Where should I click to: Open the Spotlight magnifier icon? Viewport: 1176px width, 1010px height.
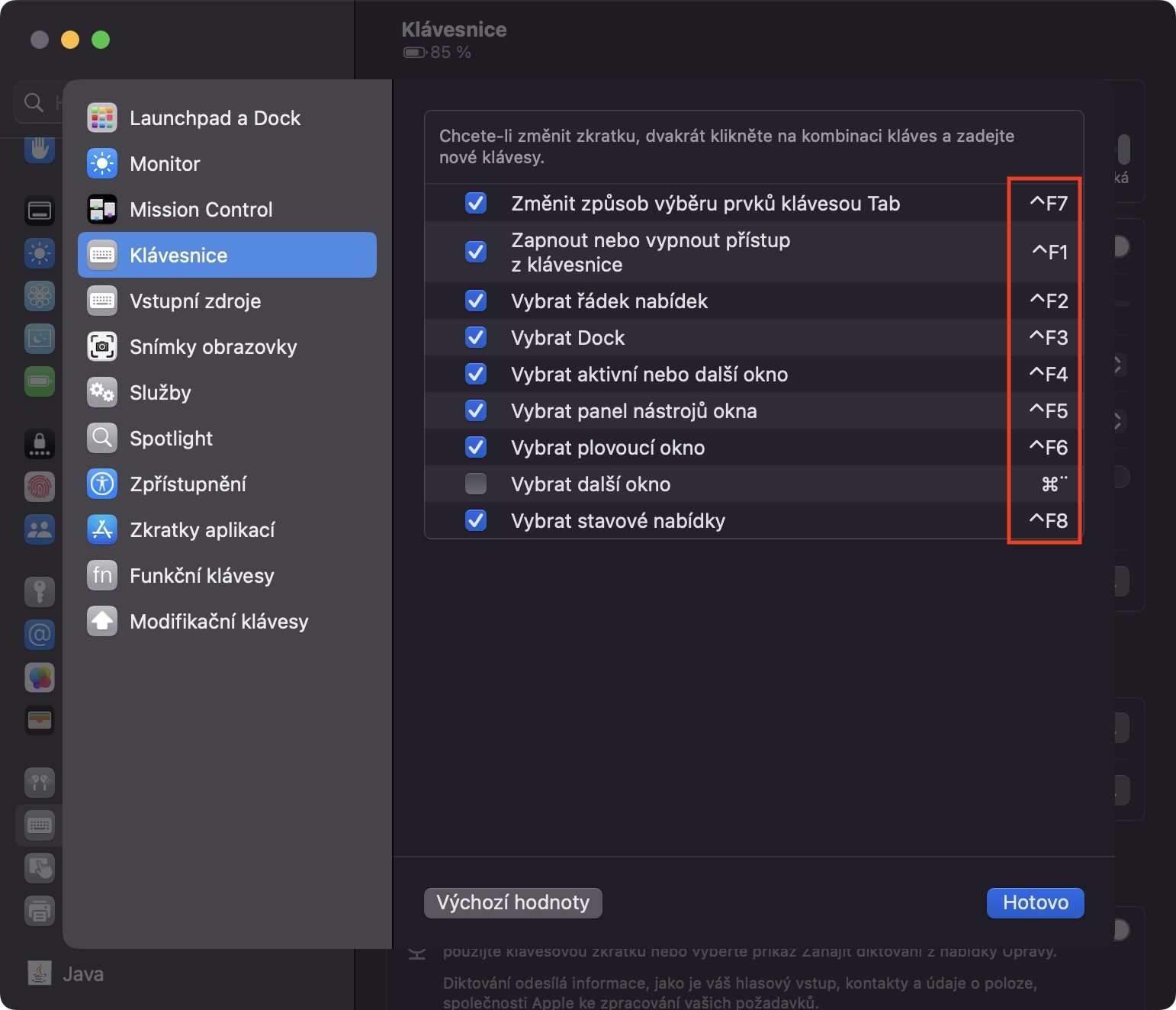pyautogui.click(x=102, y=439)
